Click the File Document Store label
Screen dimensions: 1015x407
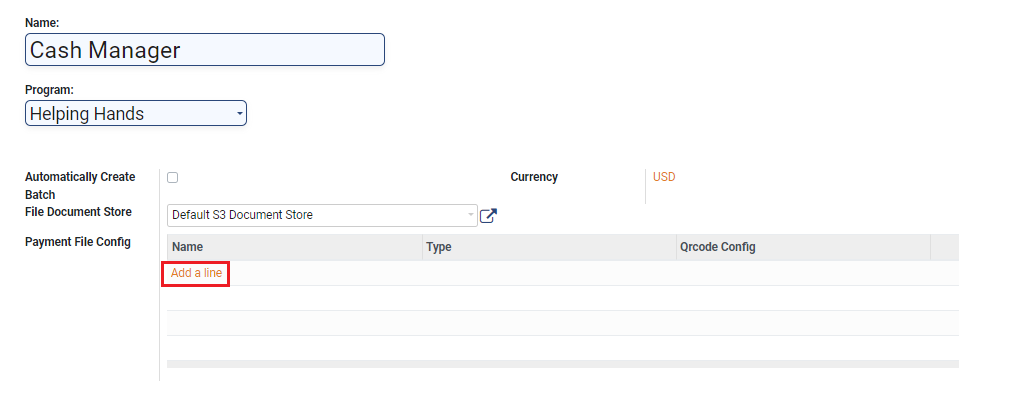pos(78,212)
